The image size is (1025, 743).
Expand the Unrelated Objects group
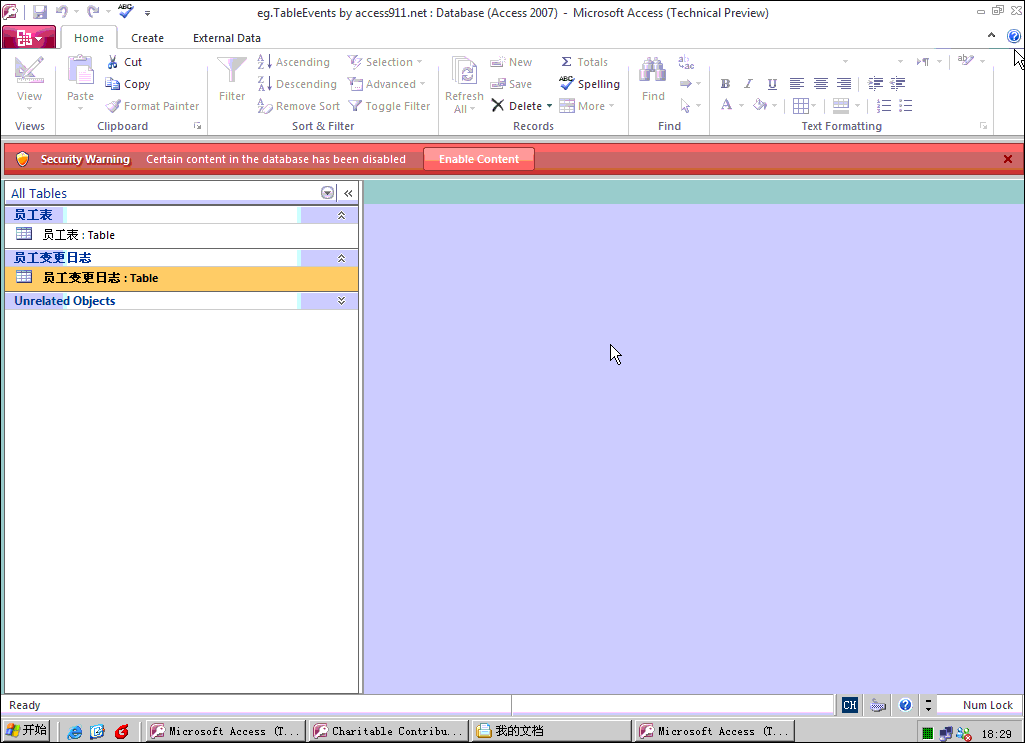(341, 301)
